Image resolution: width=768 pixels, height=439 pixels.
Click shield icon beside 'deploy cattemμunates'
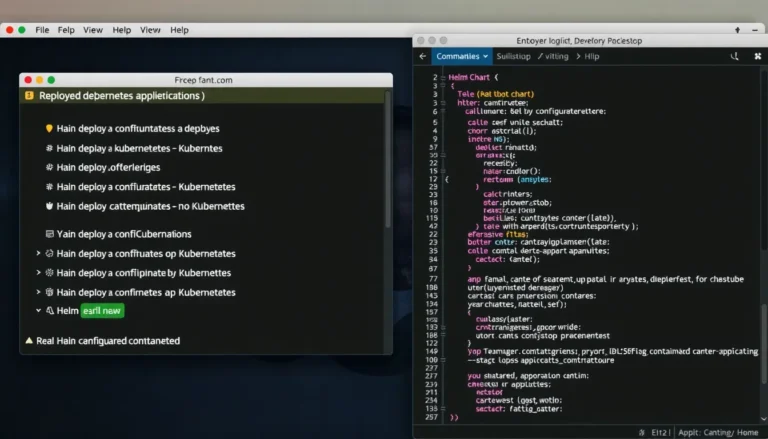(49, 206)
